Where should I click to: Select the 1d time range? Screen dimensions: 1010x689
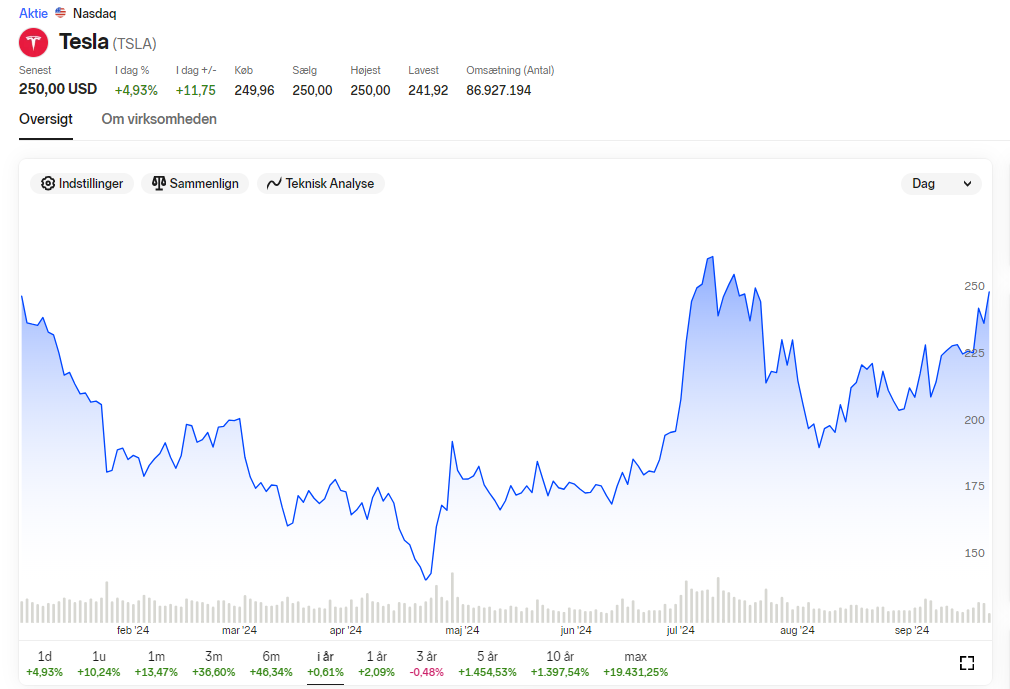(44, 664)
